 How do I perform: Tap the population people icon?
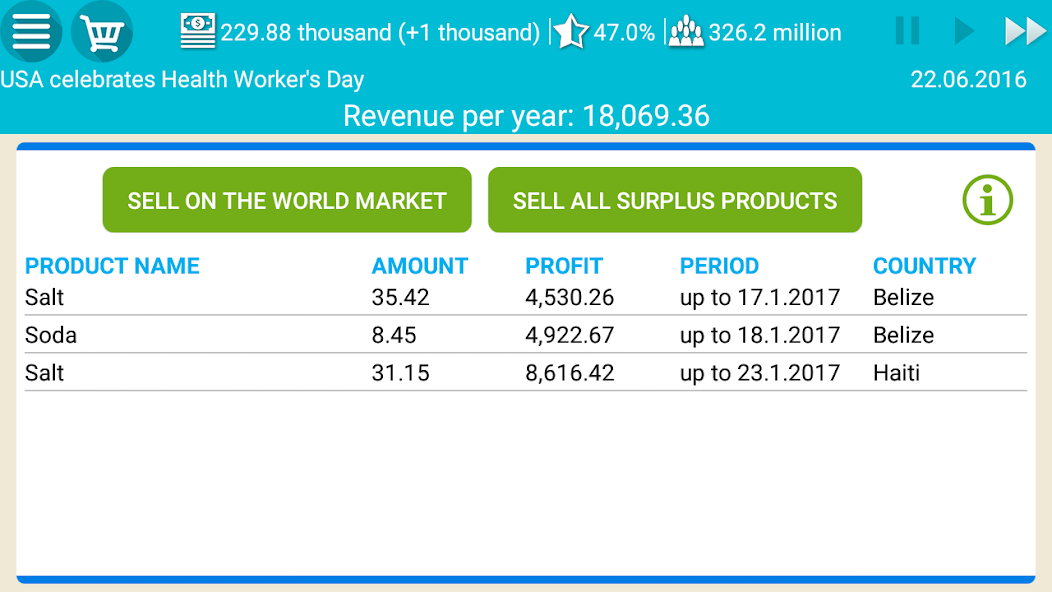(x=686, y=32)
